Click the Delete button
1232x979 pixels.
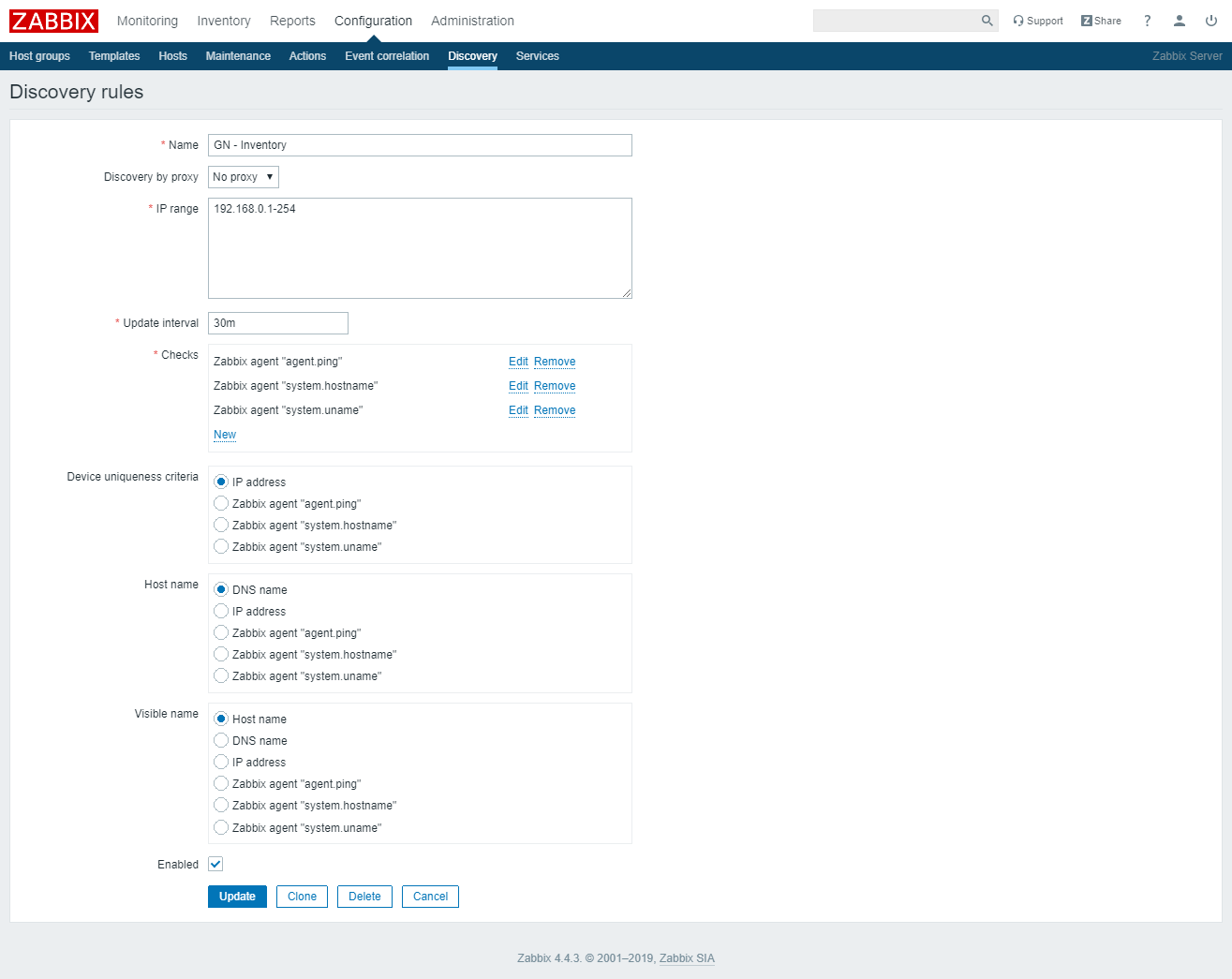(x=364, y=897)
